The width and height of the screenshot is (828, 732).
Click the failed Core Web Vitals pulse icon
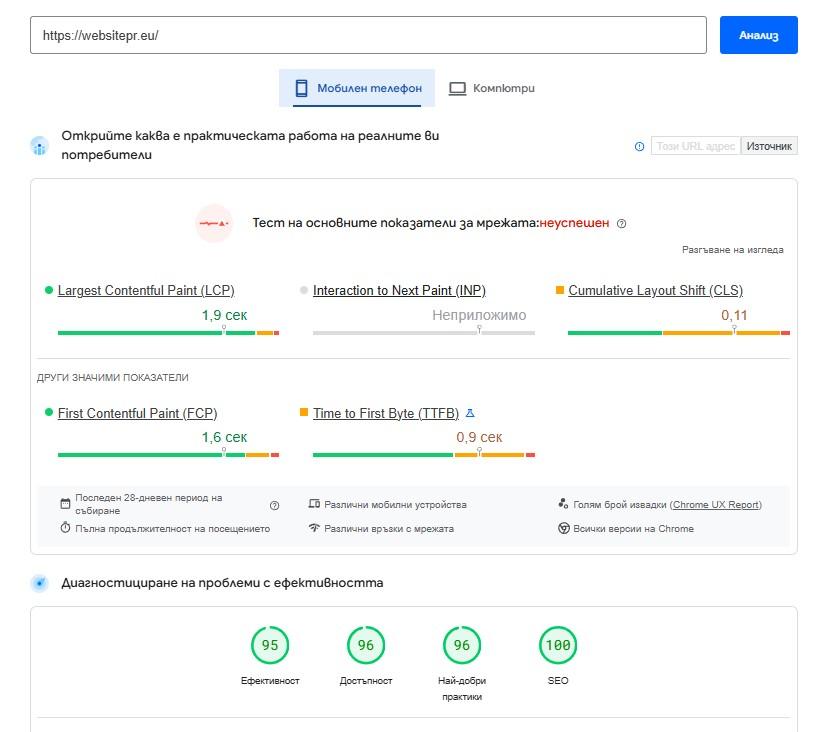pos(214,223)
